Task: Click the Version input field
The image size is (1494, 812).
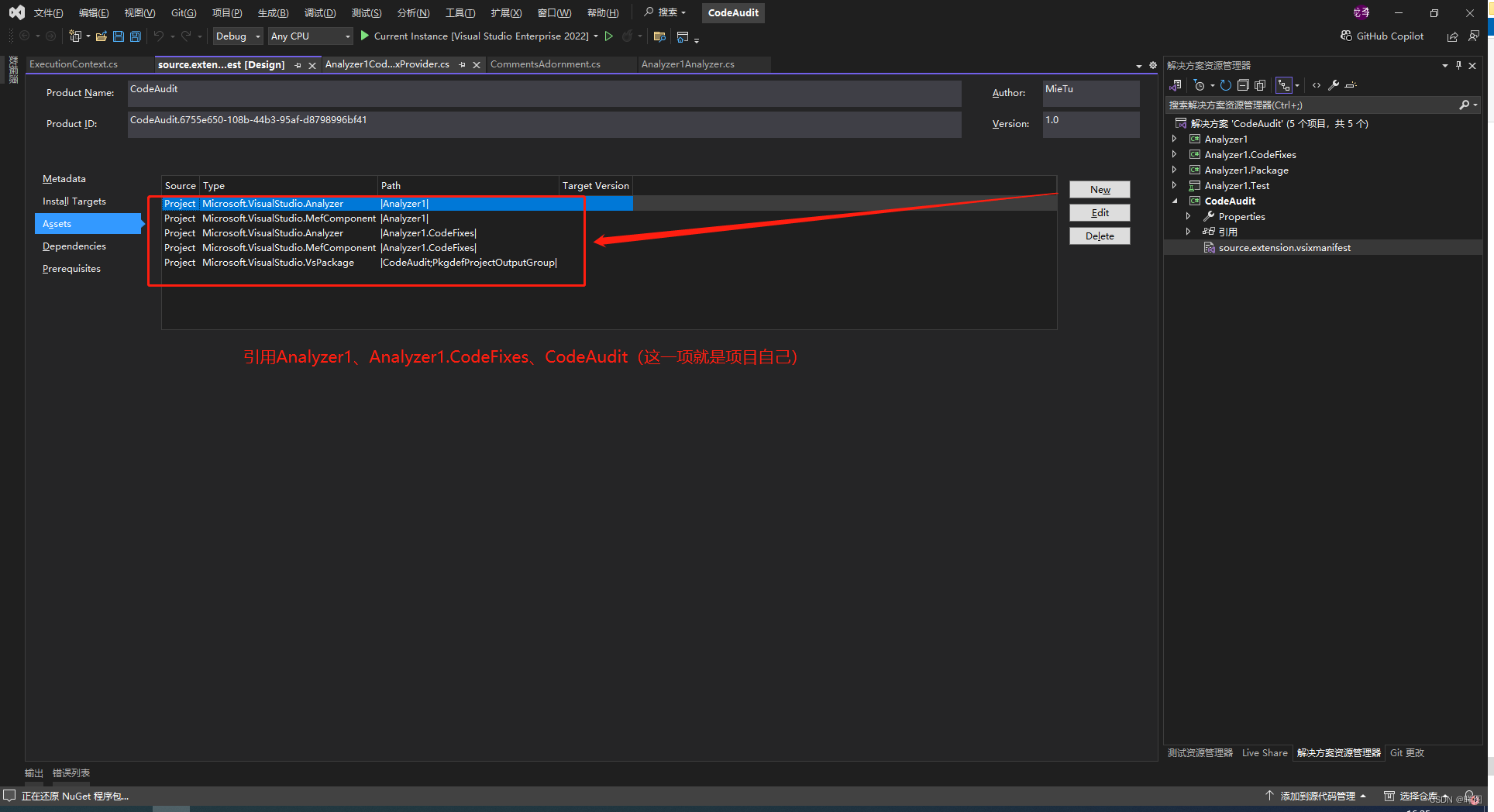Action: (1091, 124)
